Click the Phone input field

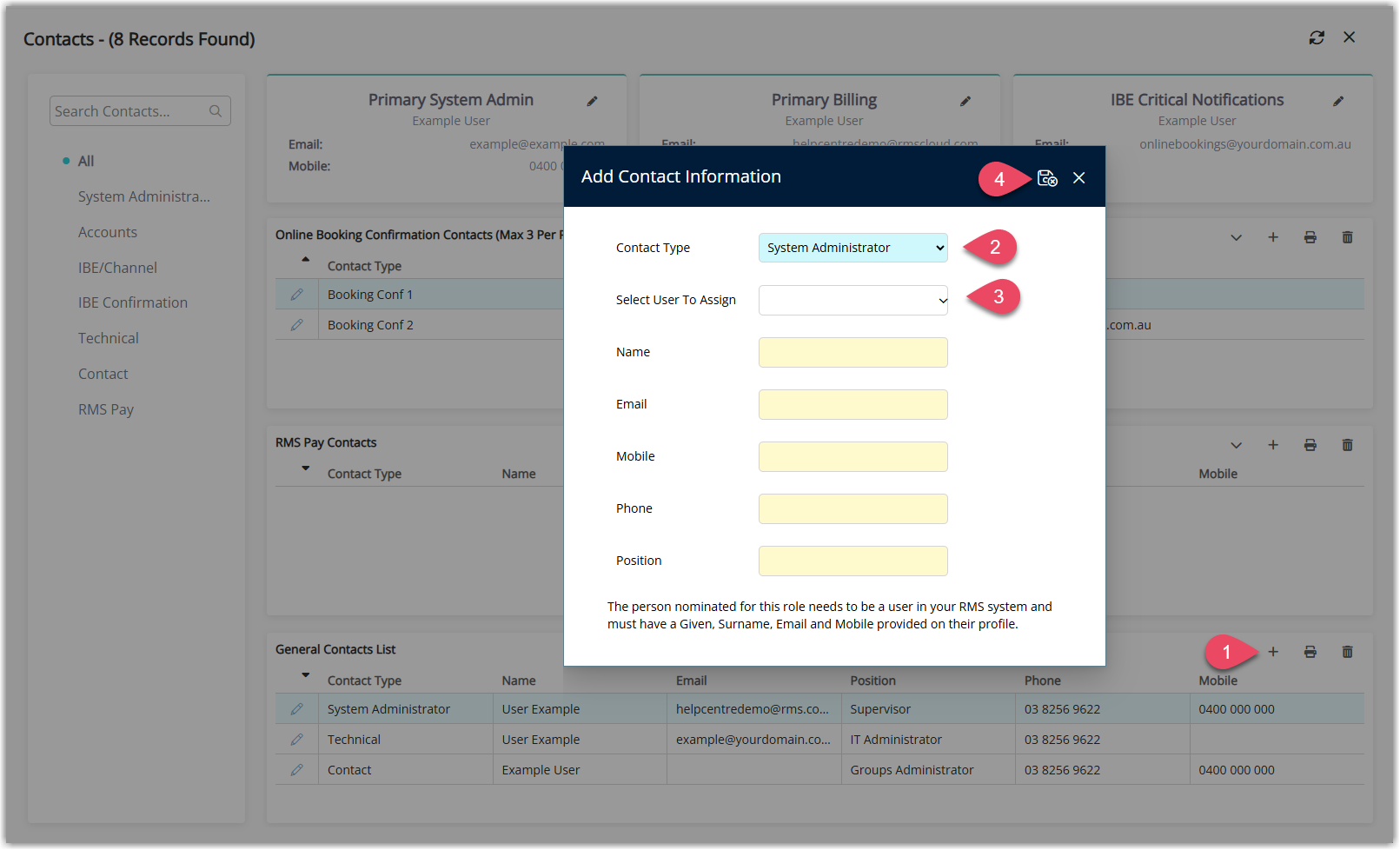pyautogui.click(x=853, y=508)
